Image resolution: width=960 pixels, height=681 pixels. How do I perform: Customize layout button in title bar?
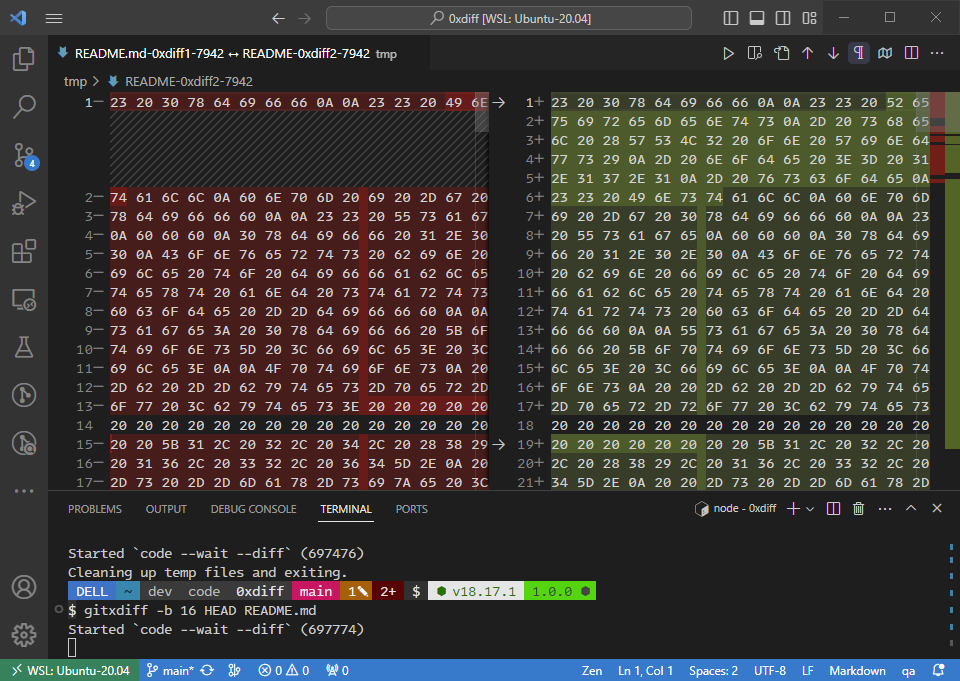pyautogui.click(x=809, y=18)
